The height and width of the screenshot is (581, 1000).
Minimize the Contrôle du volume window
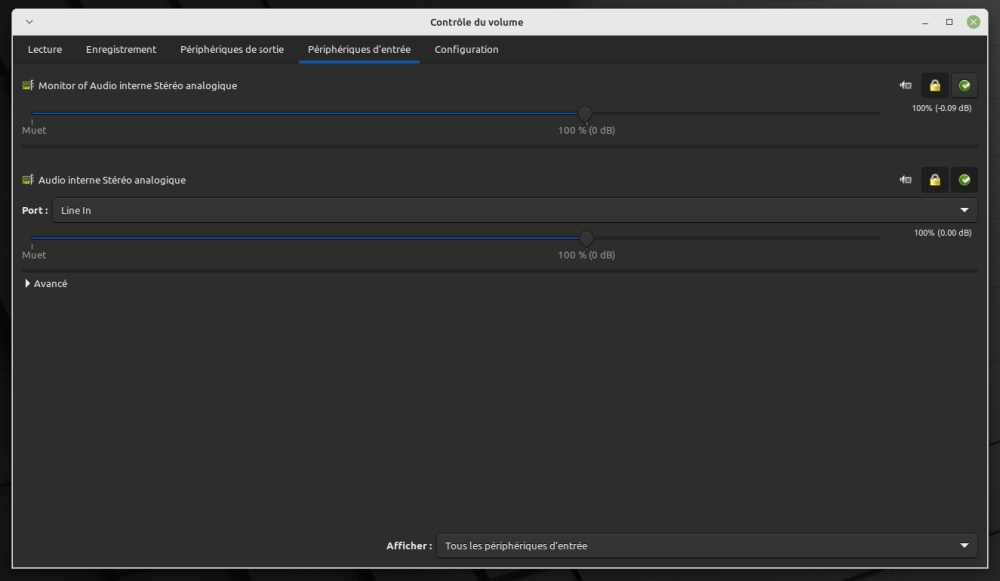click(x=925, y=22)
